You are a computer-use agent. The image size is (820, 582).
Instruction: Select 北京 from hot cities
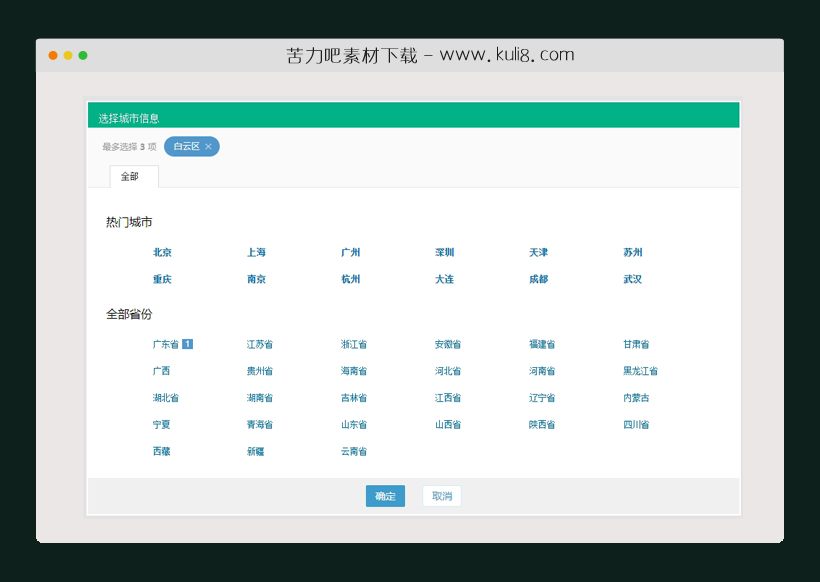(x=161, y=252)
